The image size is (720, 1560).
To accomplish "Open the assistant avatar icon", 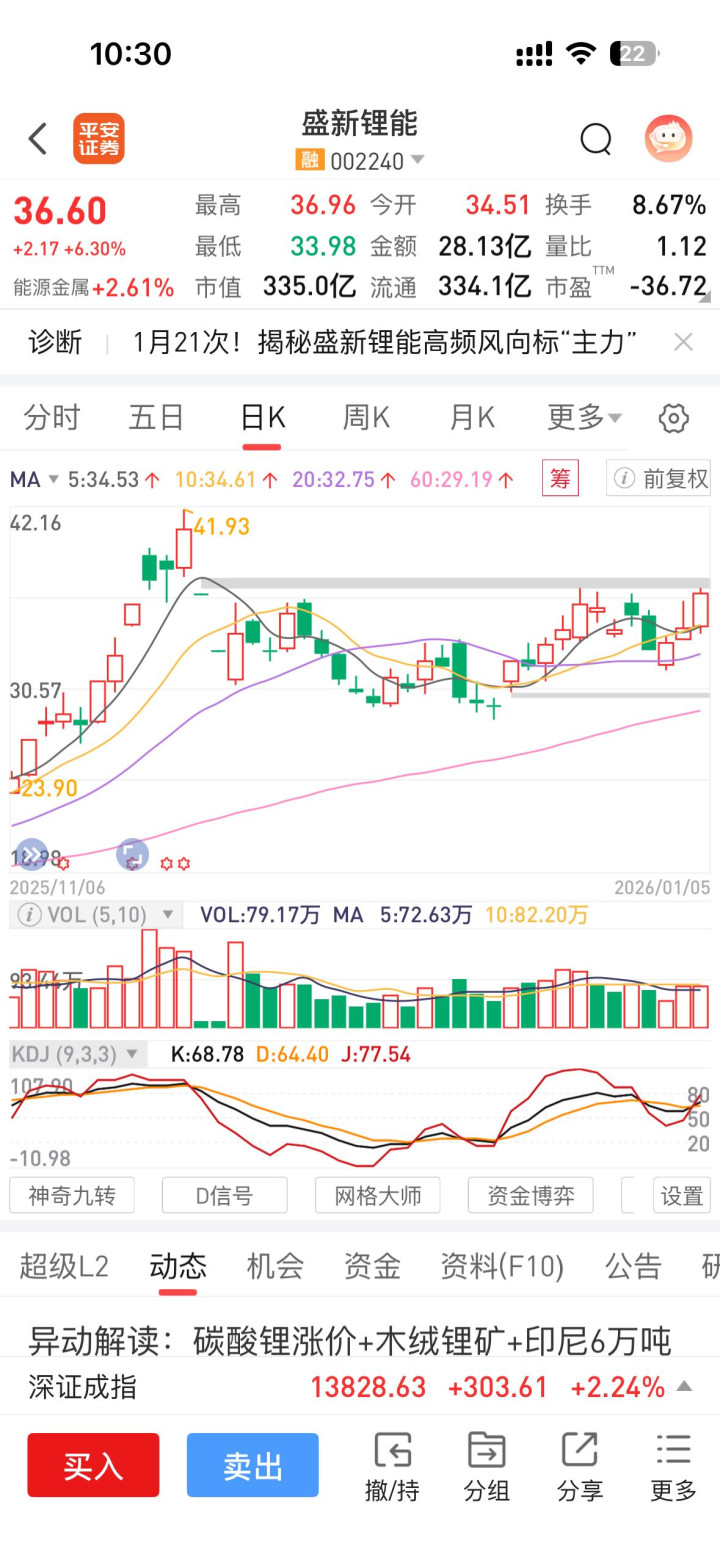I will click(x=668, y=139).
